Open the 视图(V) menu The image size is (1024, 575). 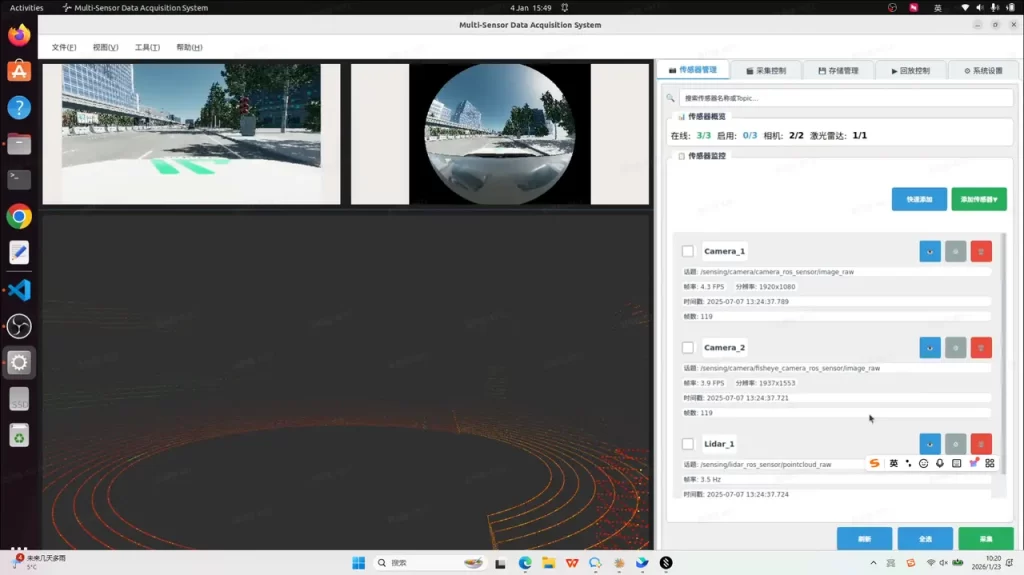point(105,47)
